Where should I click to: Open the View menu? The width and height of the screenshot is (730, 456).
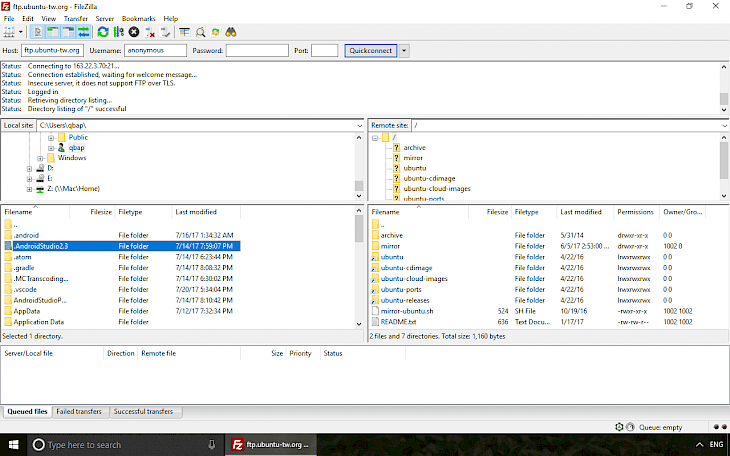click(48, 19)
